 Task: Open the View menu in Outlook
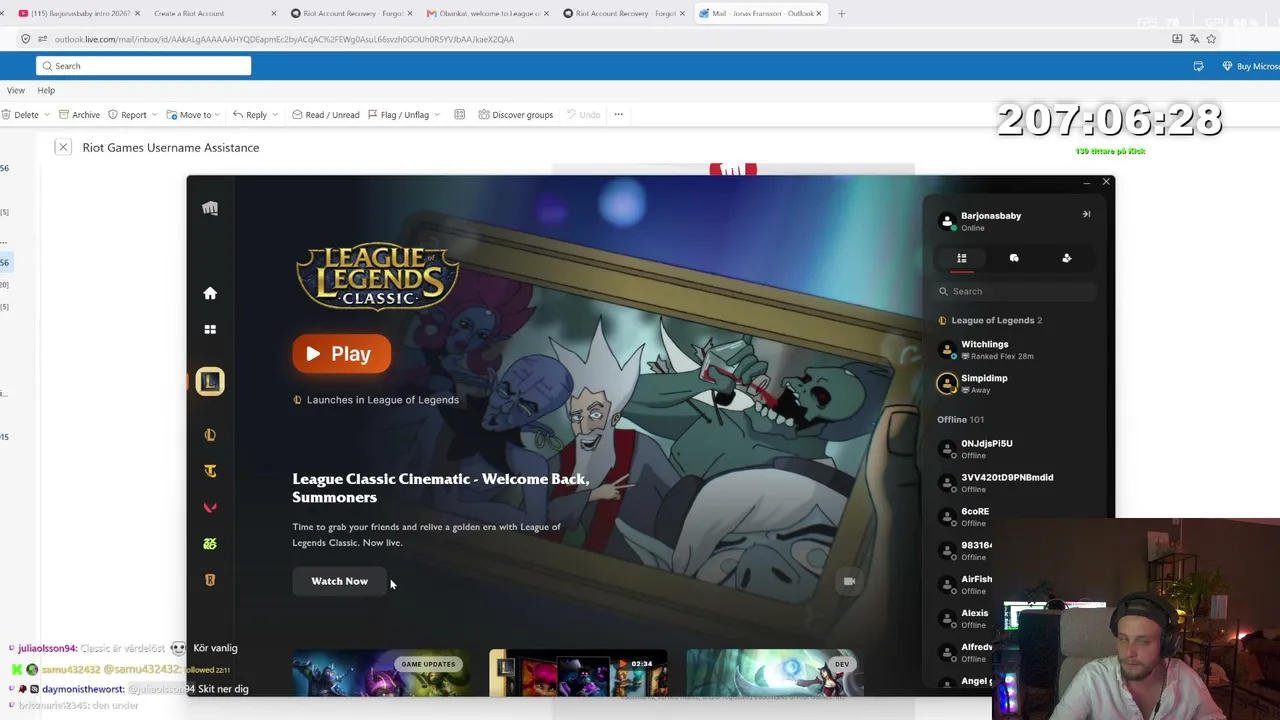(x=16, y=90)
